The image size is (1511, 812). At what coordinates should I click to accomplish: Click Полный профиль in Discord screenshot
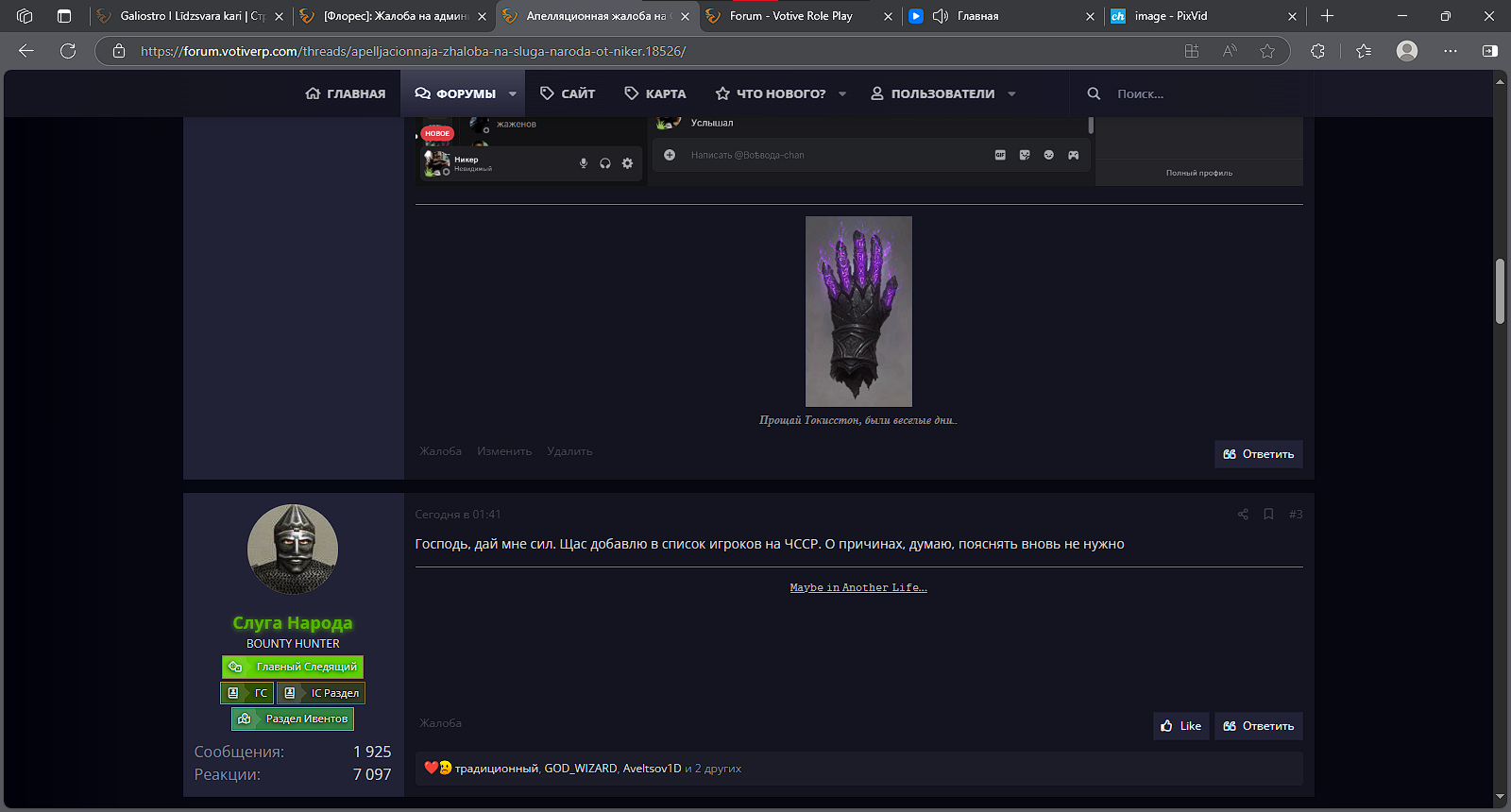click(1199, 173)
